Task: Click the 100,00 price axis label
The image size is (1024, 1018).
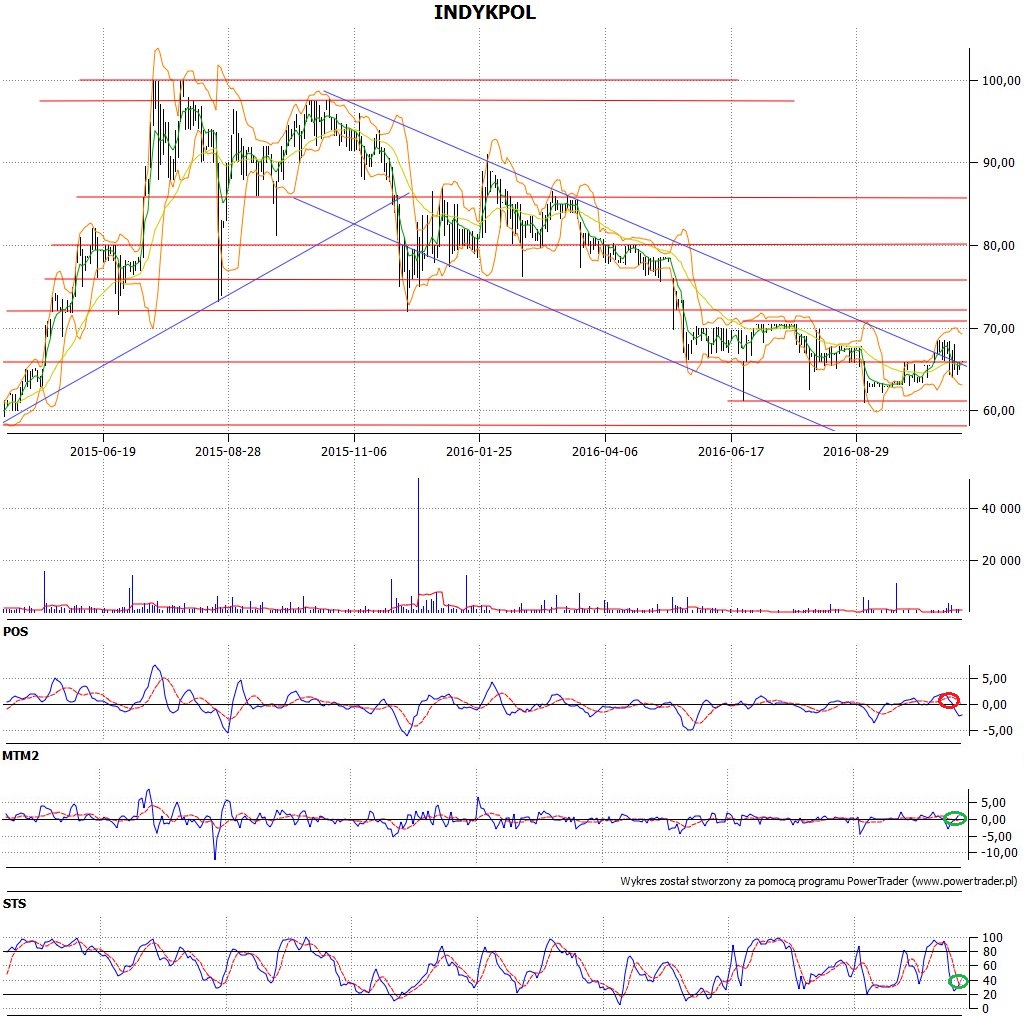Action: [x=1001, y=80]
